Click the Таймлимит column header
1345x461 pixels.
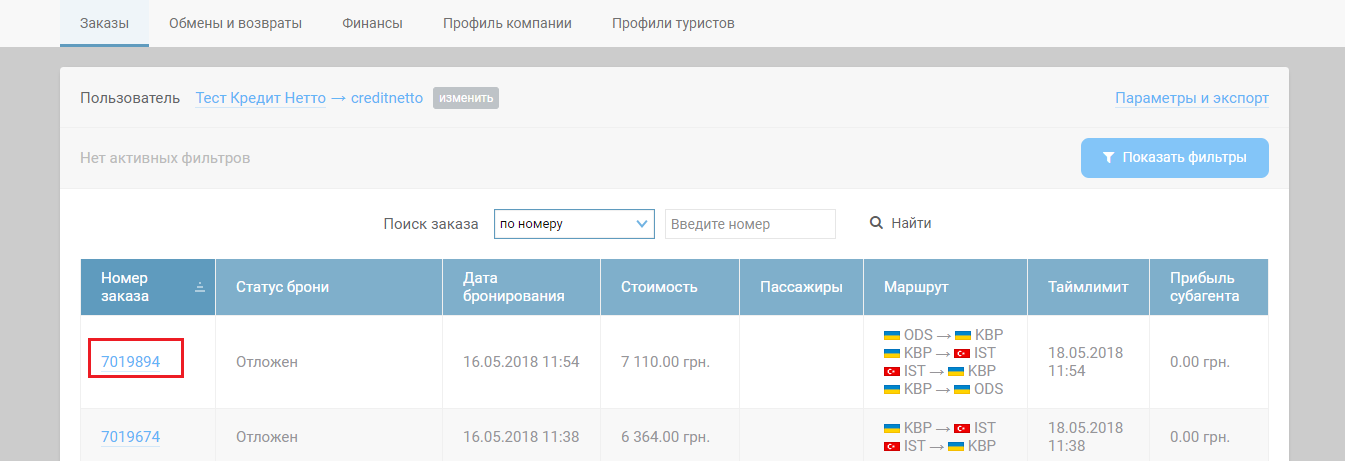1088,287
